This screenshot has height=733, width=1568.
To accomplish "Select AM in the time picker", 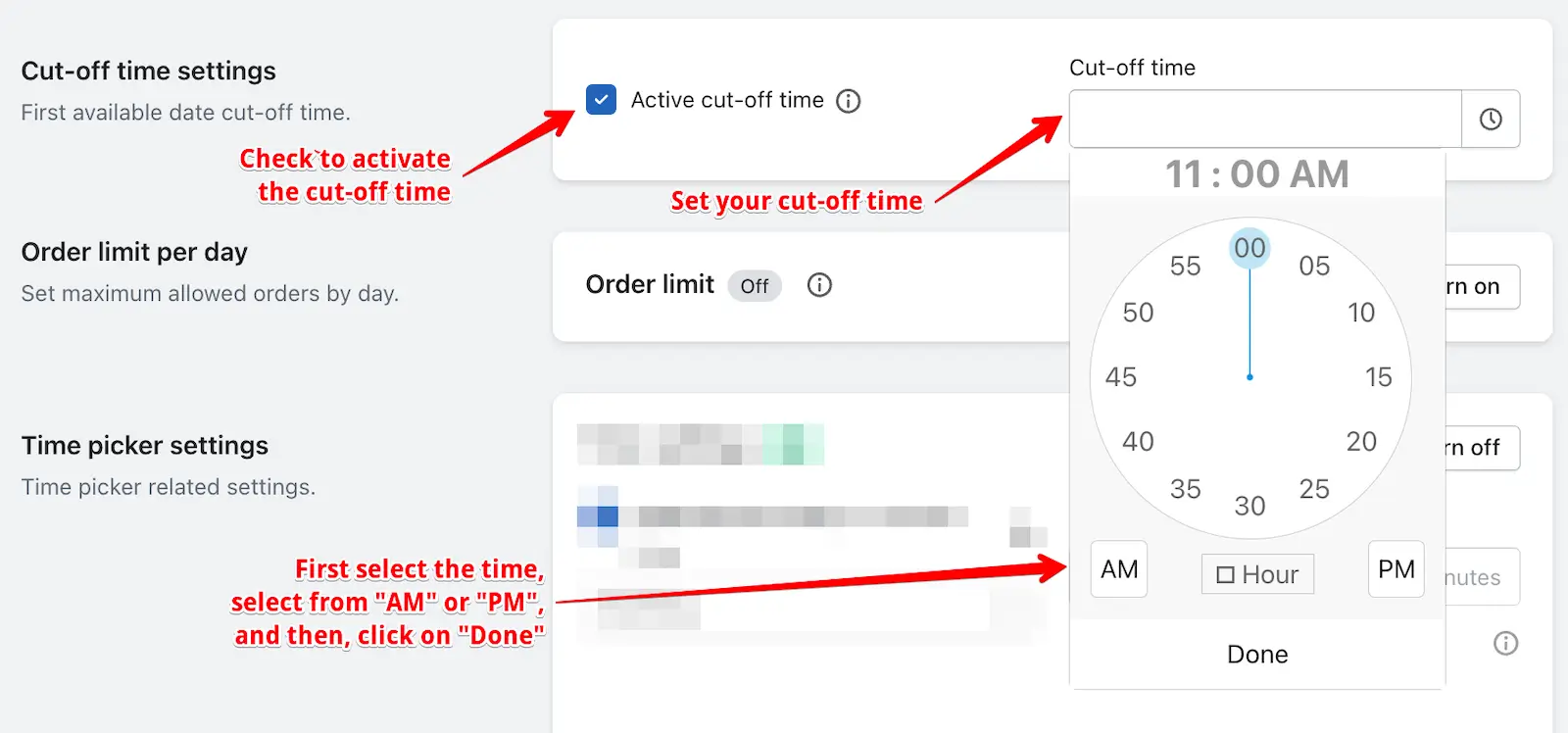I will (x=1119, y=569).
